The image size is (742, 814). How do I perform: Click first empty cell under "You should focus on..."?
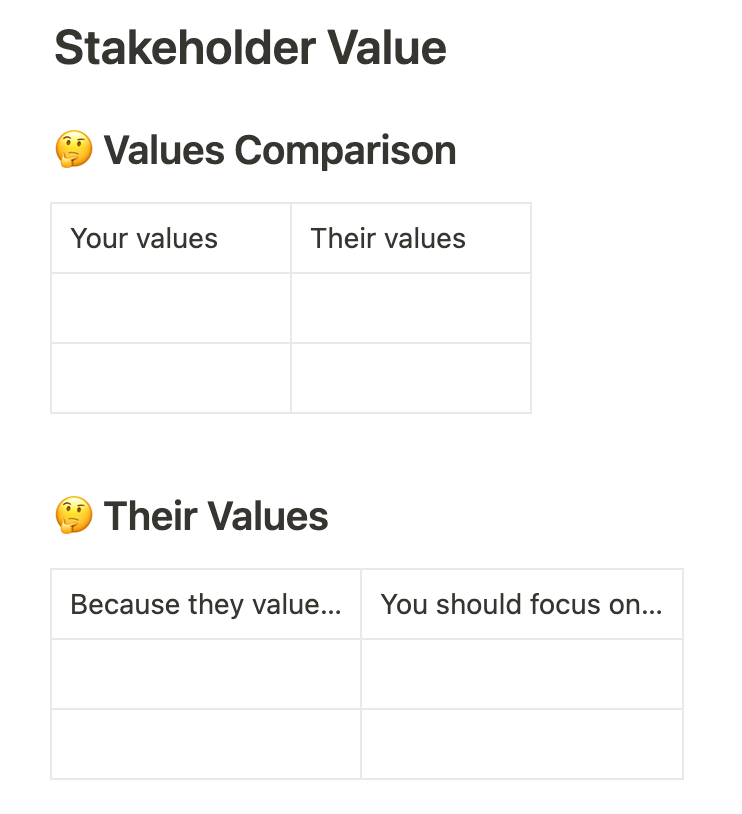[522, 674]
